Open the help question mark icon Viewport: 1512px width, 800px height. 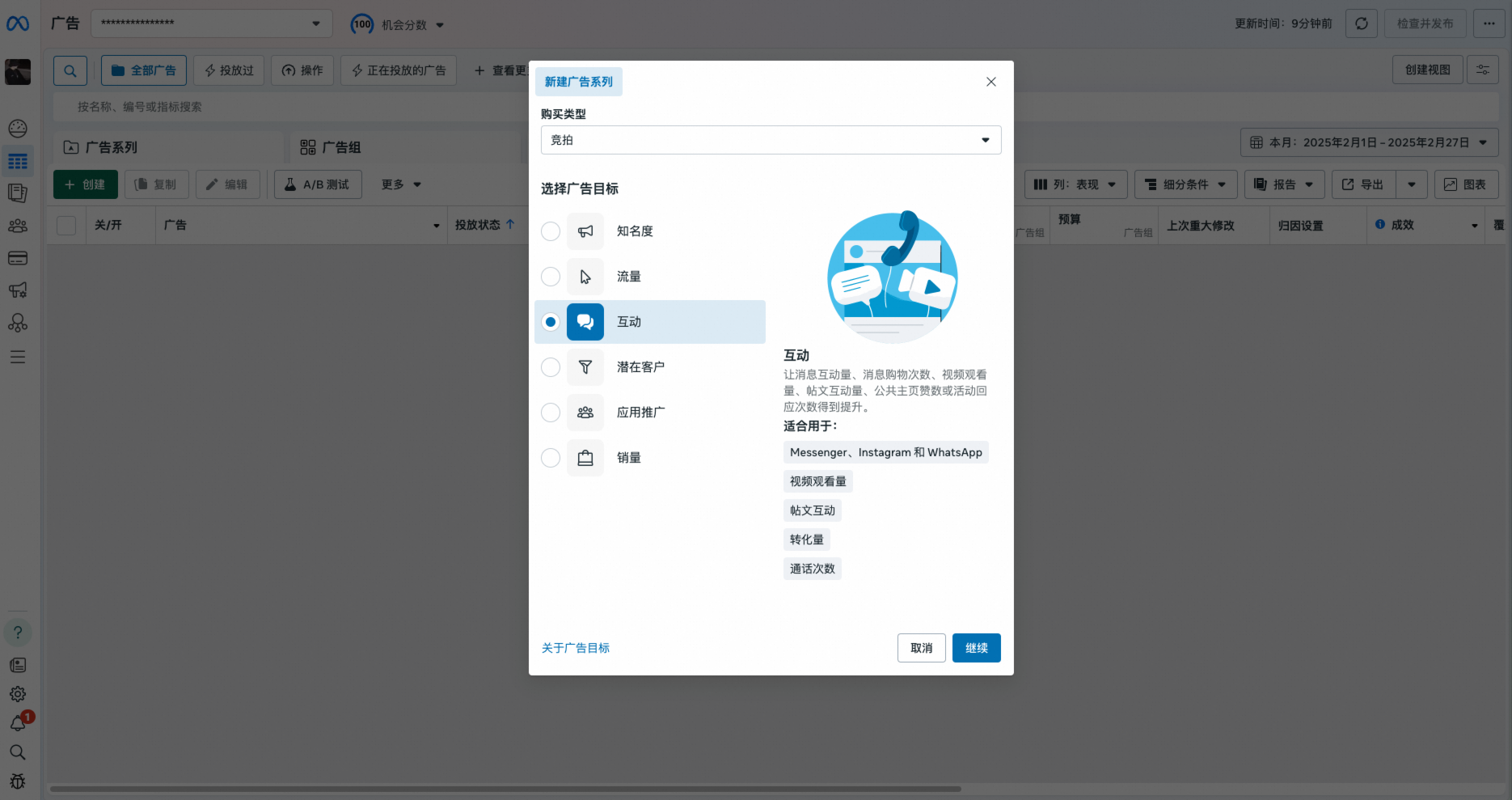click(x=18, y=633)
